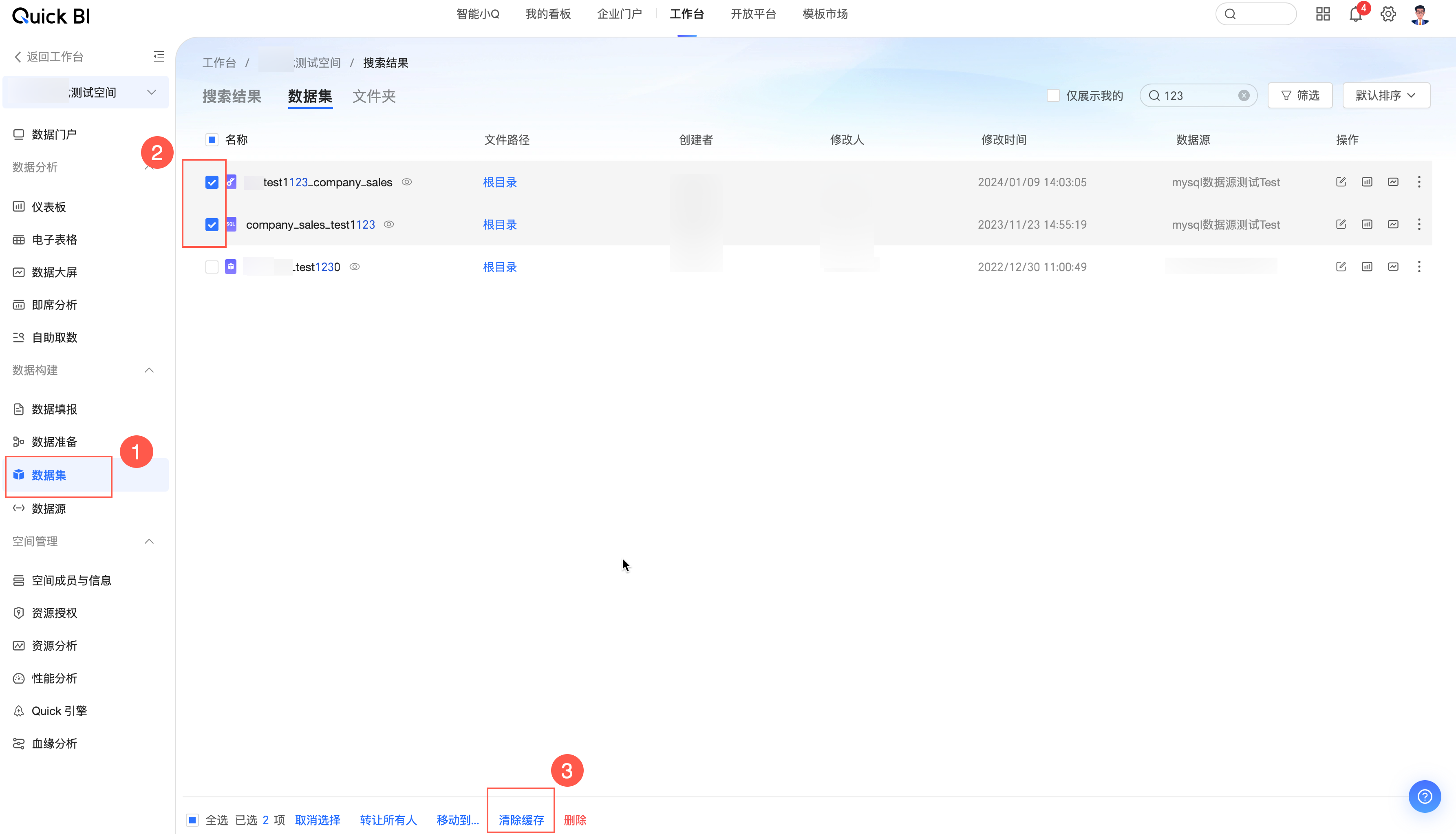
Task: Click the edit icon for test1123_company_sales
Action: click(x=1341, y=182)
